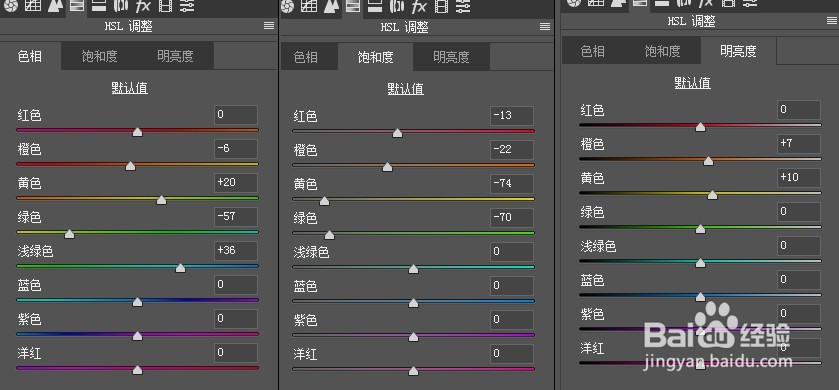
Task: Open Tone Curve icon in Hue panel toolbar
Action: click(x=34, y=6)
